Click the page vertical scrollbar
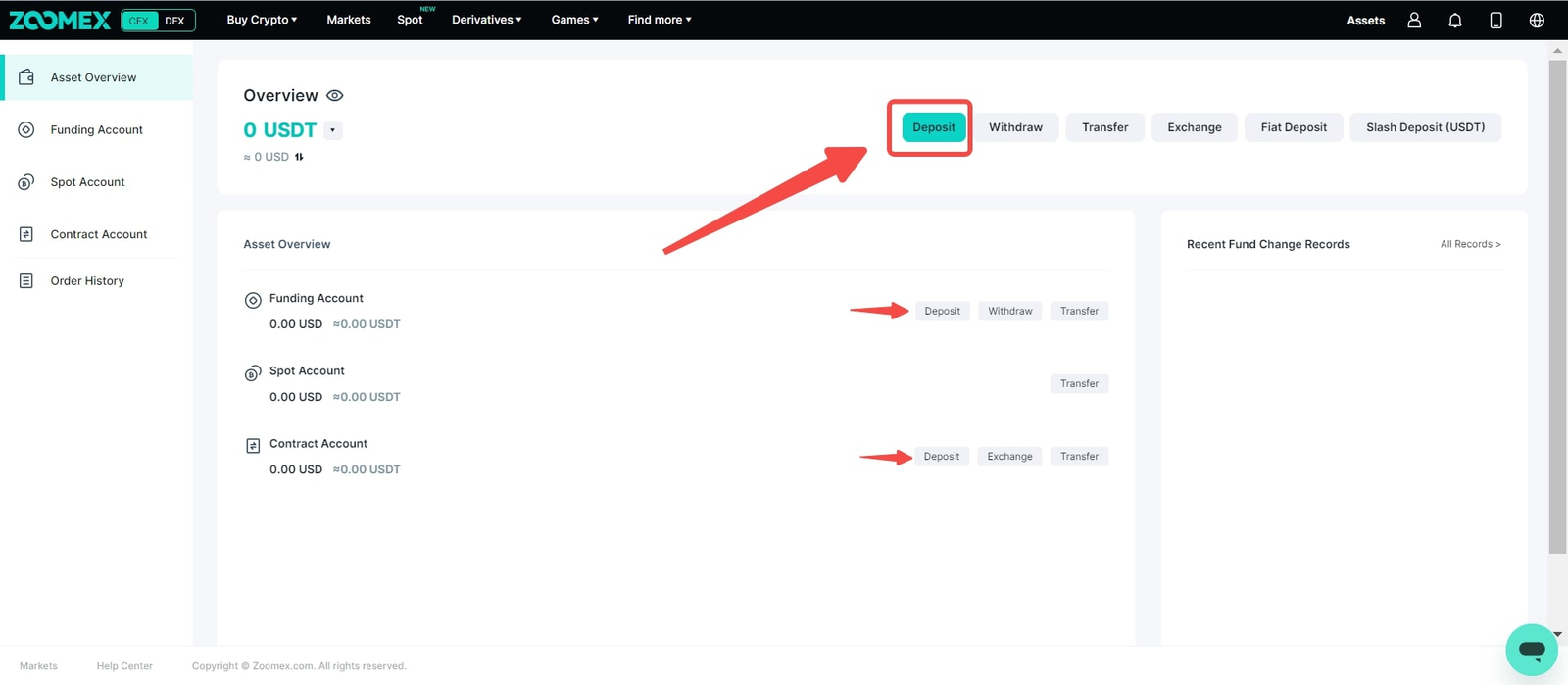This screenshot has height=685, width=1568. pyautogui.click(x=1557, y=306)
